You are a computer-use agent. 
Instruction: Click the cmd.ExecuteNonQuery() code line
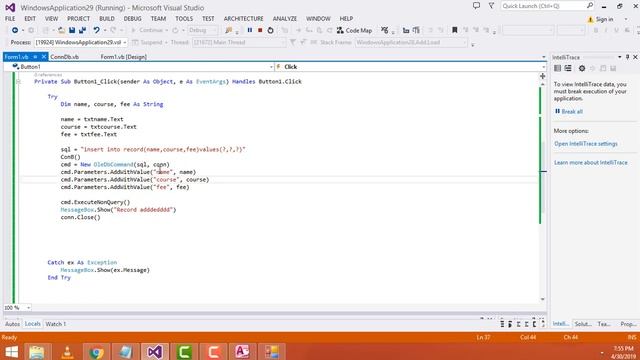pos(95,202)
